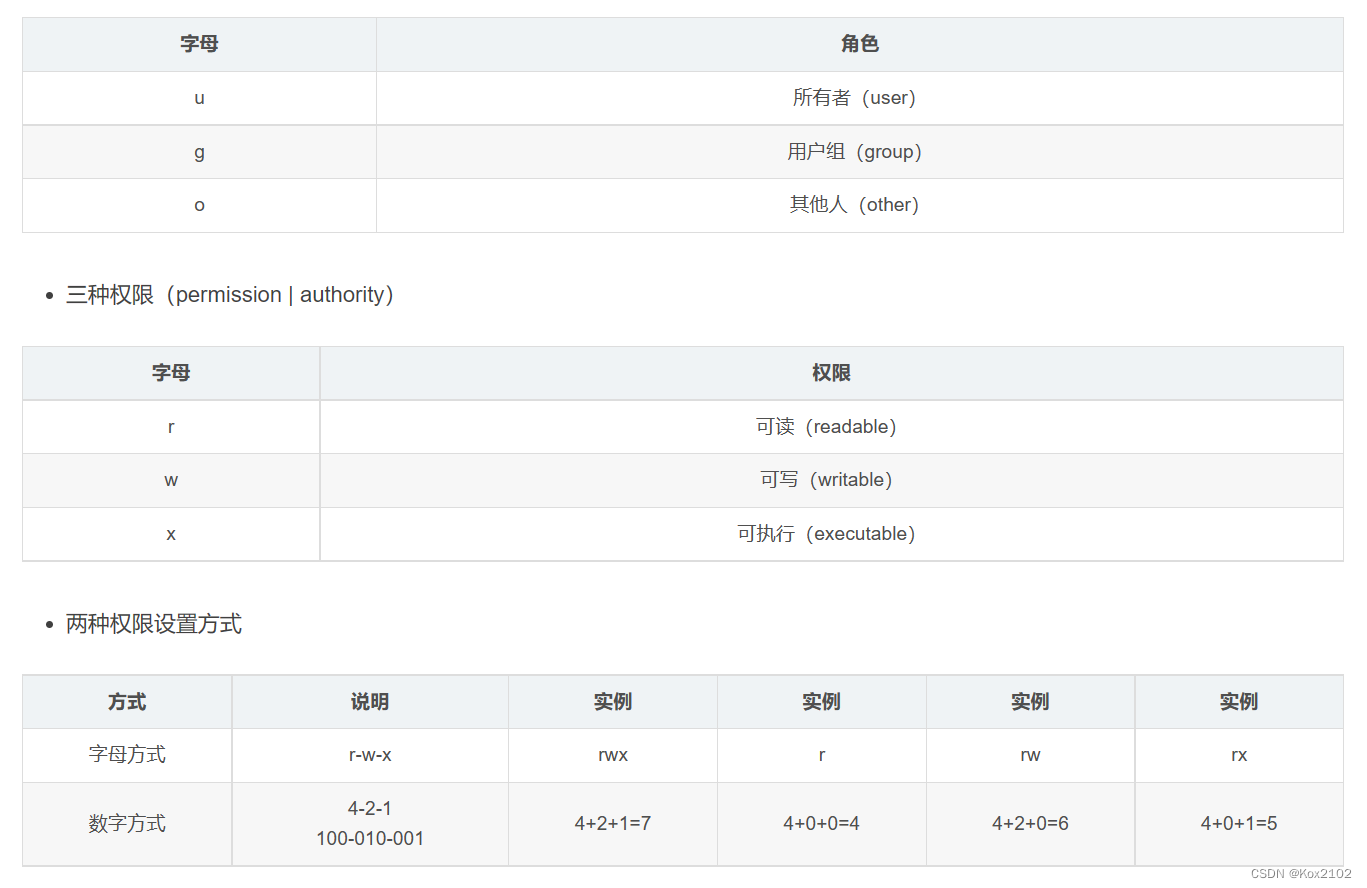Click the 两种权限设置方式 bullet text
Screen dimensions: 1367x888
pyautogui.click(x=154, y=625)
